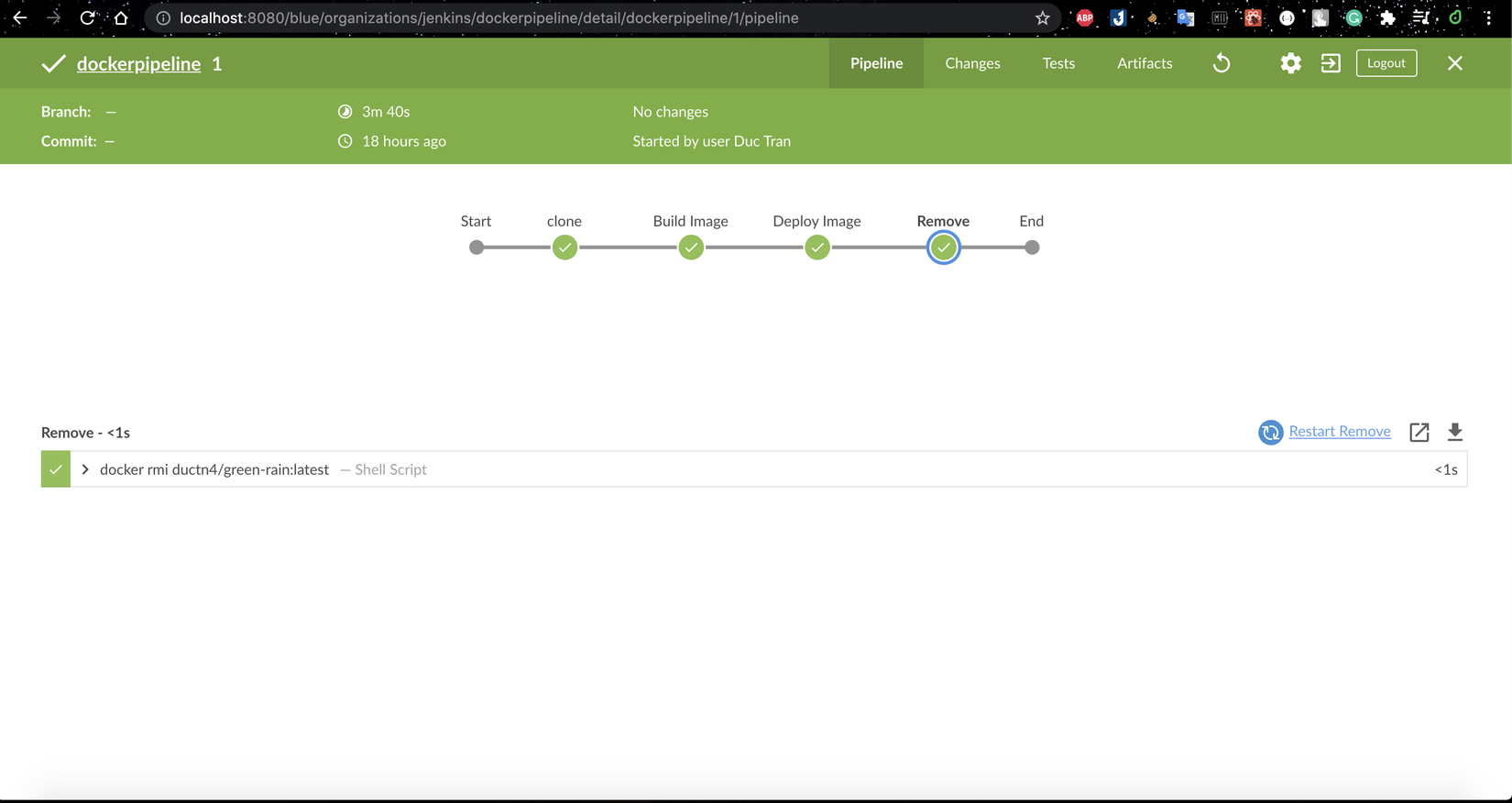Open the Chrome three-dot menu

coord(1488,17)
